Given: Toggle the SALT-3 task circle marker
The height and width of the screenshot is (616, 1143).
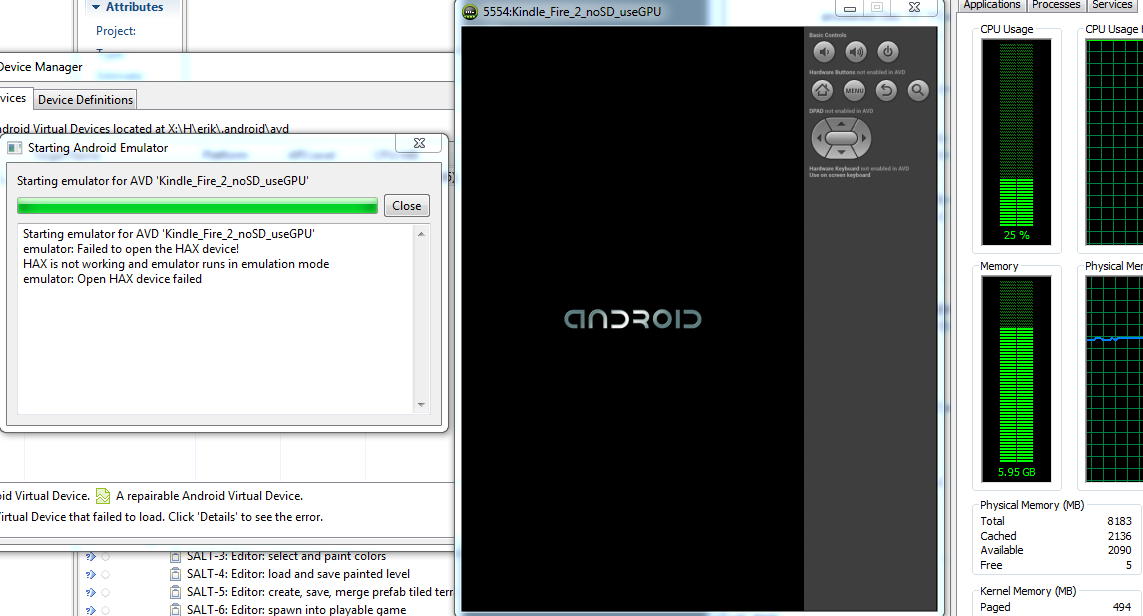Looking at the screenshot, I should click(x=106, y=556).
